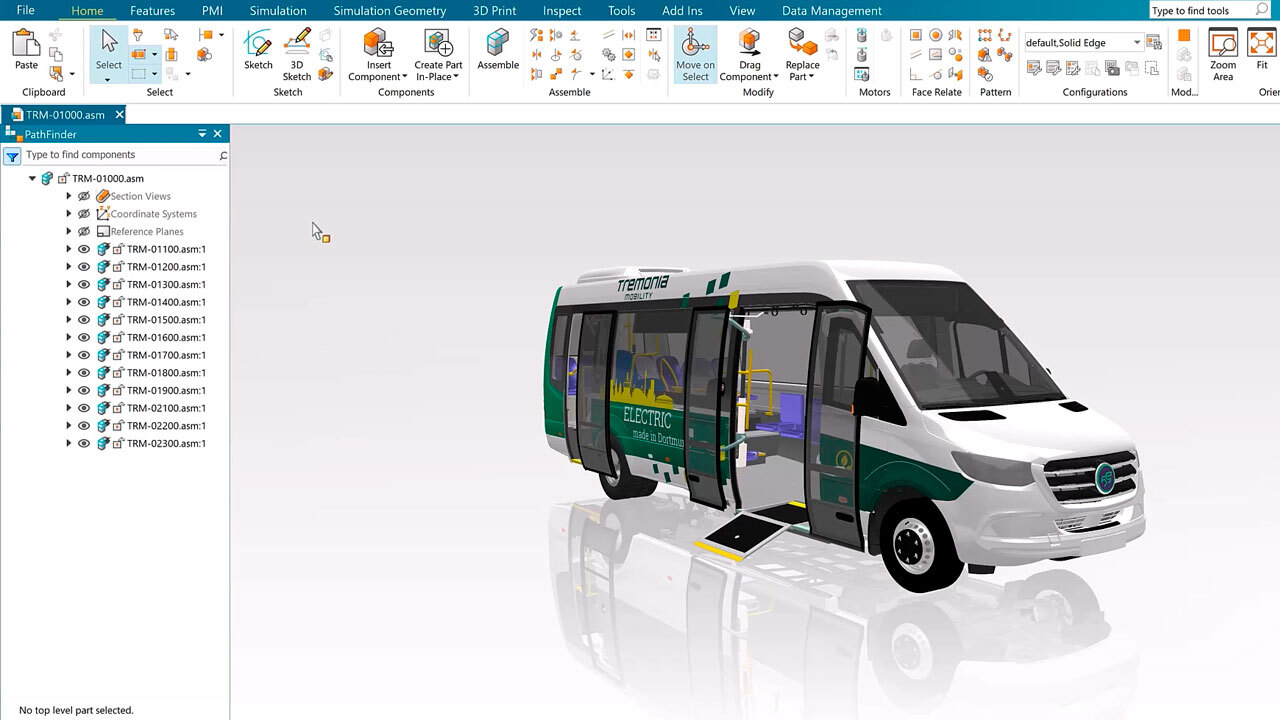Collapse the TRM-01000.asm root node
Viewport: 1280px width, 720px height.
(x=32, y=179)
